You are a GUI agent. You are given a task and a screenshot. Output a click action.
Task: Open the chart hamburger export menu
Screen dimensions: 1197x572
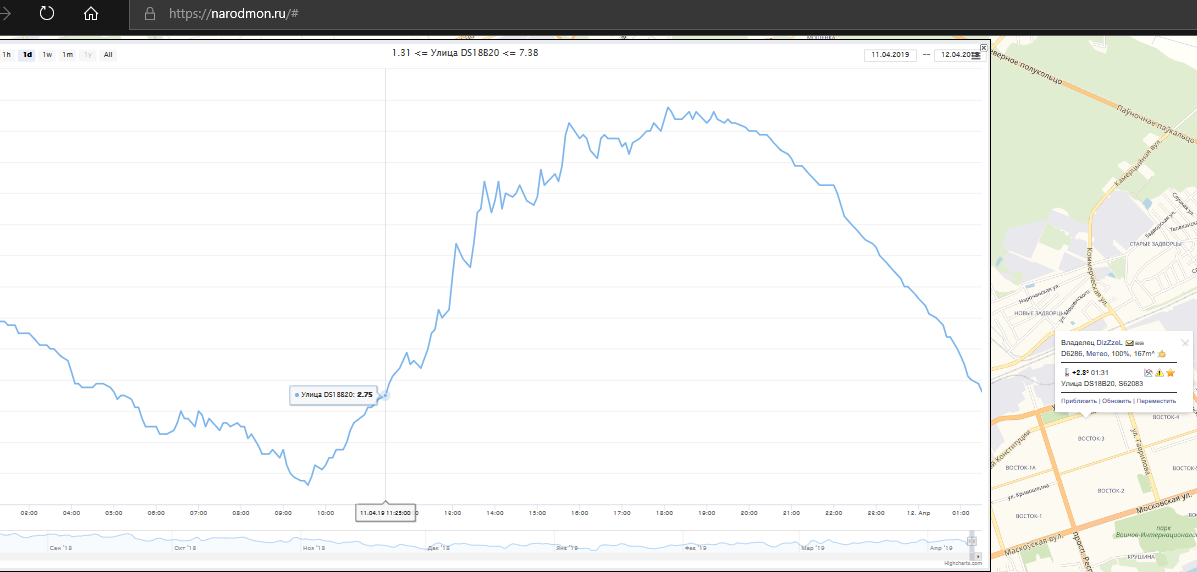point(976,56)
